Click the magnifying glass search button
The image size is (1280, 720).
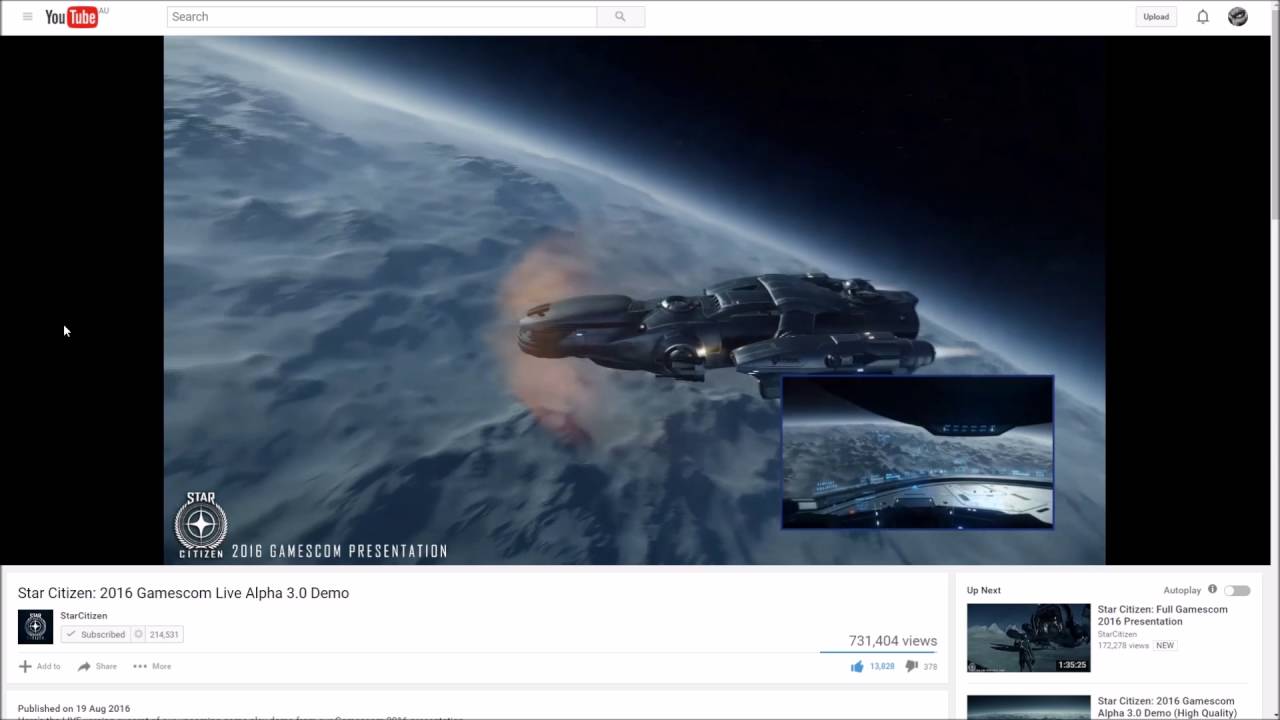620,17
